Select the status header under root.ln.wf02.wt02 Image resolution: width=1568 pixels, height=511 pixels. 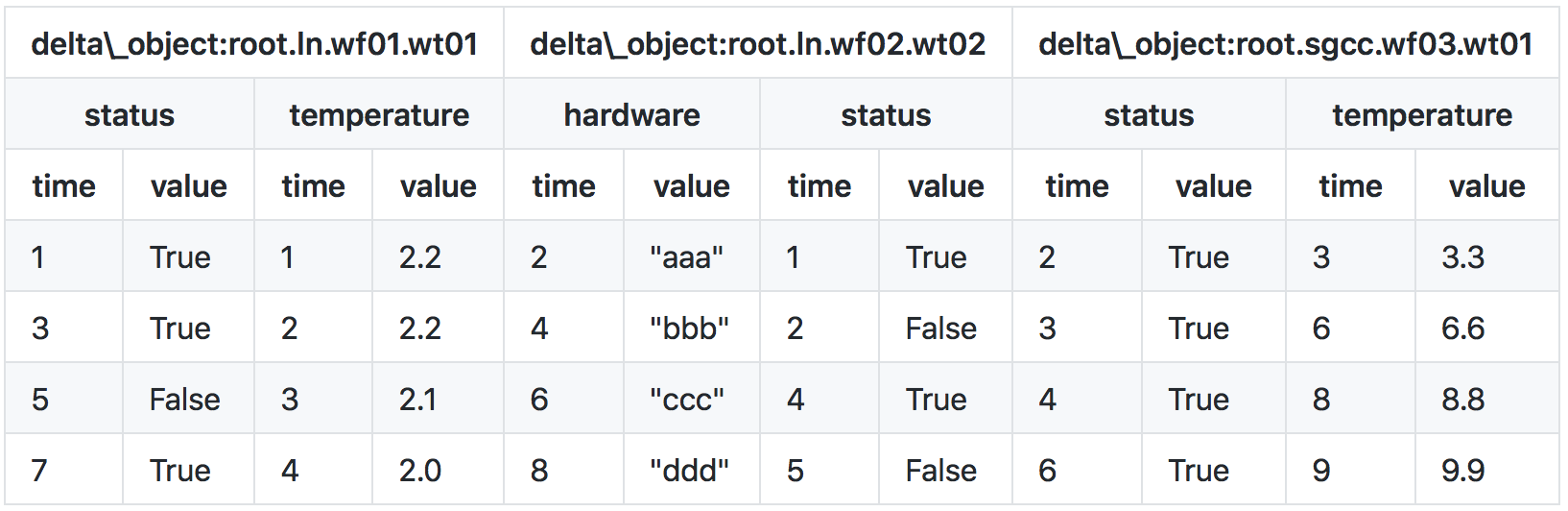pyautogui.click(x=886, y=115)
